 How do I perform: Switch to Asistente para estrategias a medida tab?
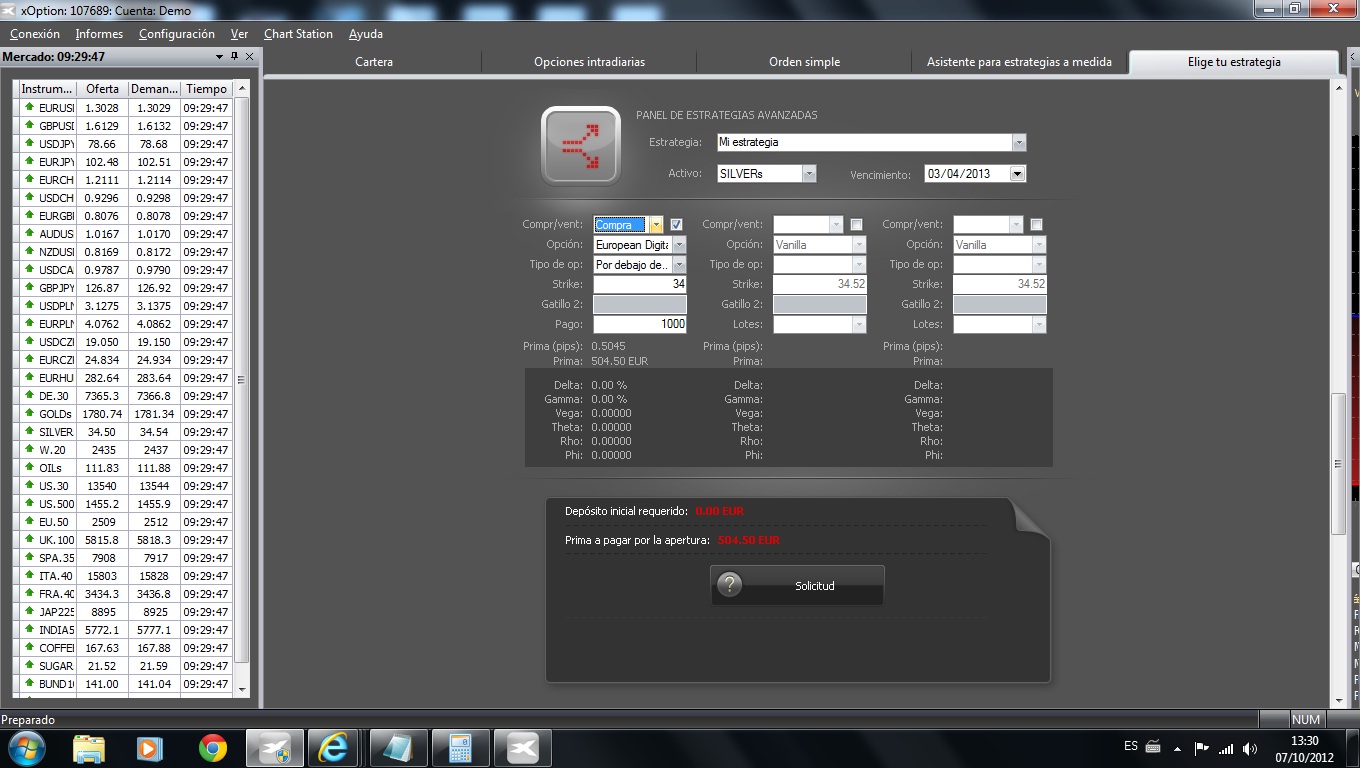(1019, 62)
